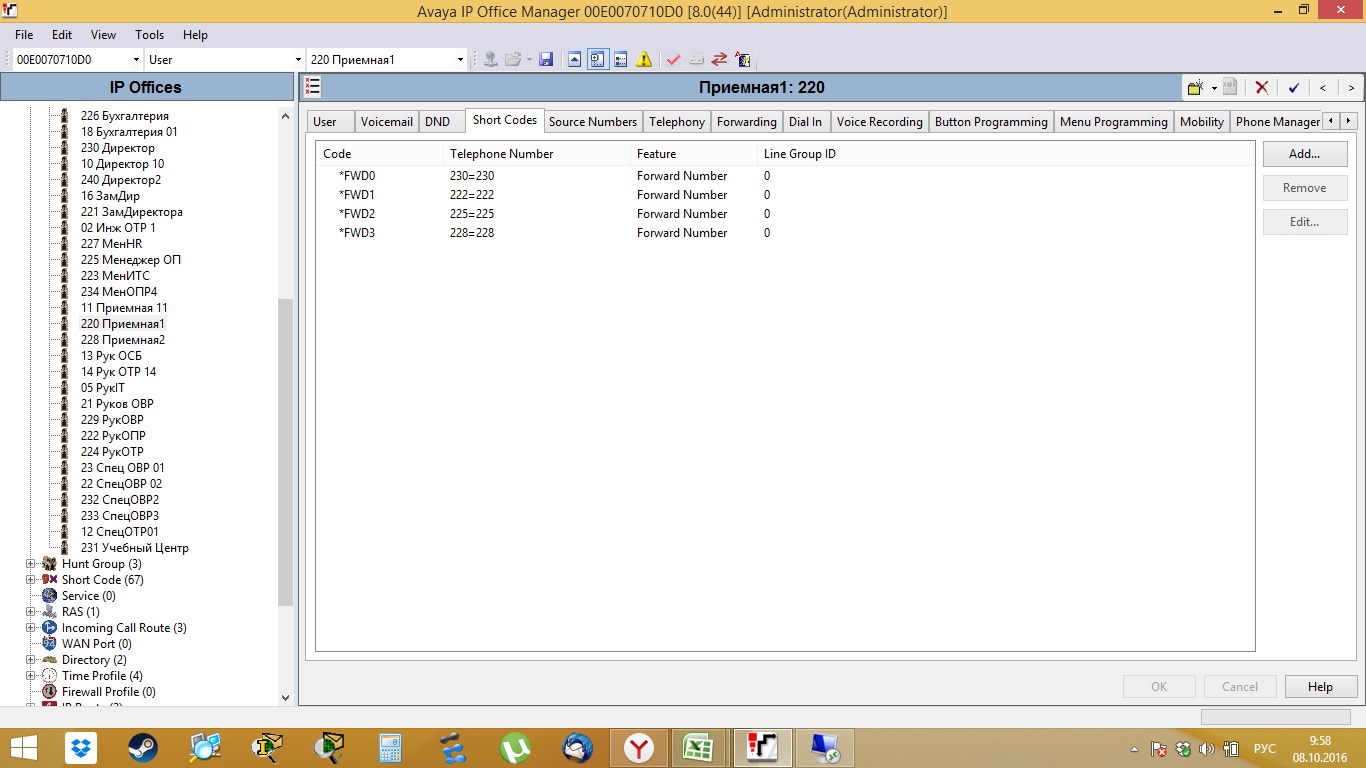This screenshot has width=1366, height=768.
Task: Open the View menu
Action: coord(103,35)
